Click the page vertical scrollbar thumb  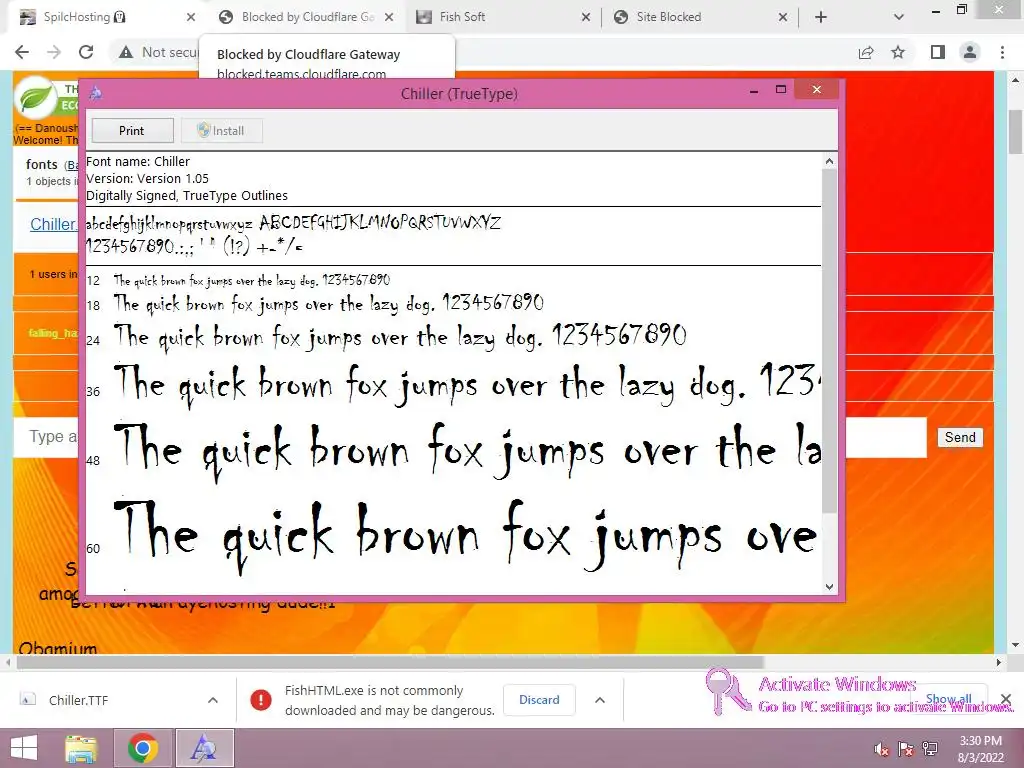pos(1016,132)
